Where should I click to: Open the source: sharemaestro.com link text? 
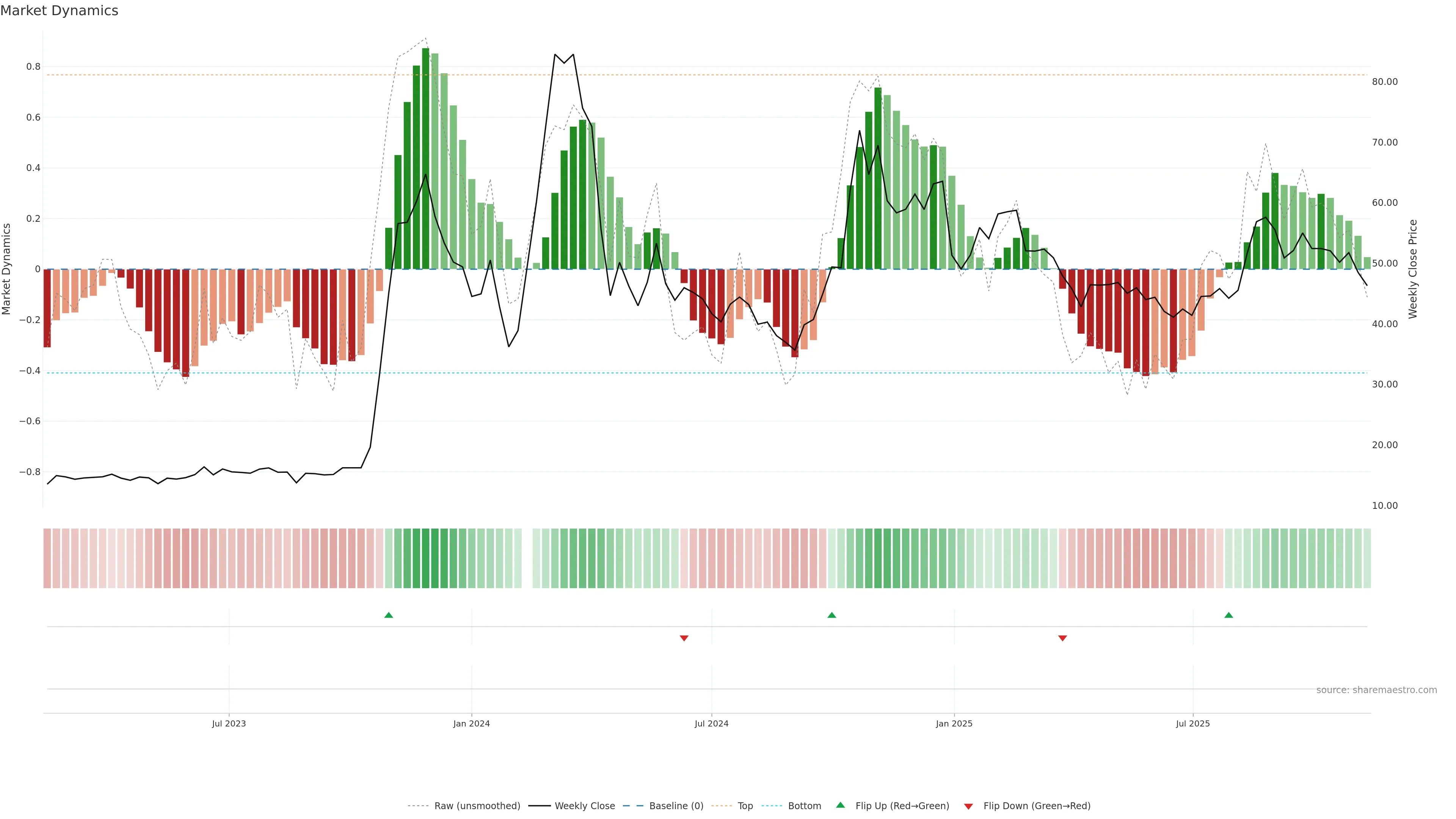coord(1376,690)
